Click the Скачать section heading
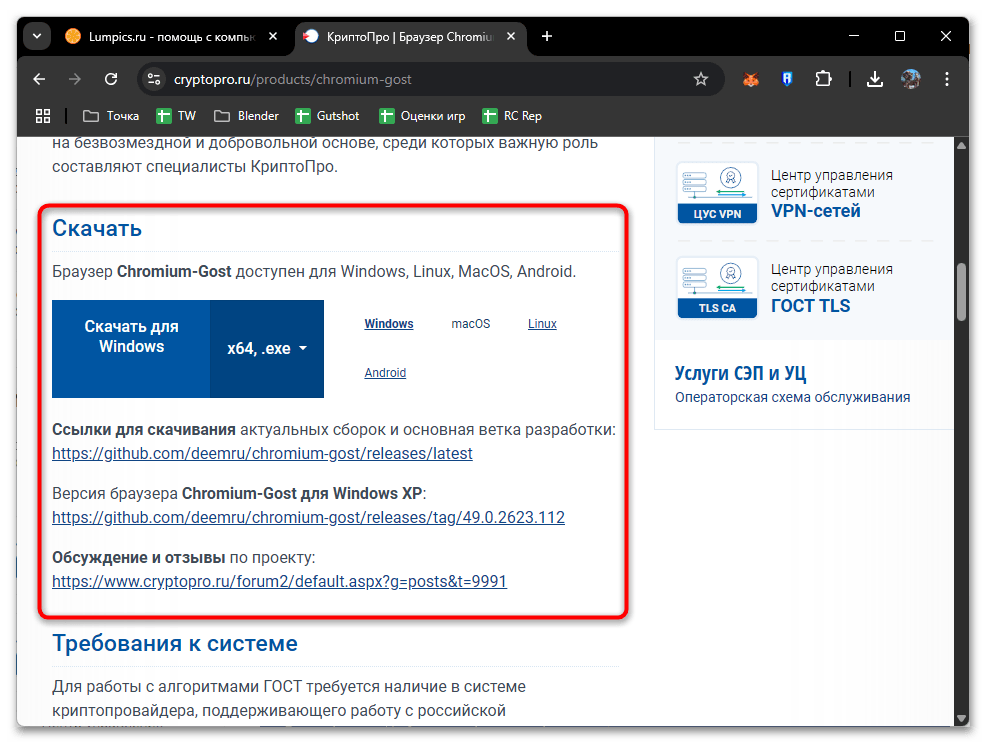Viewport: 986px width, 743px height. [x=97, y=228]
